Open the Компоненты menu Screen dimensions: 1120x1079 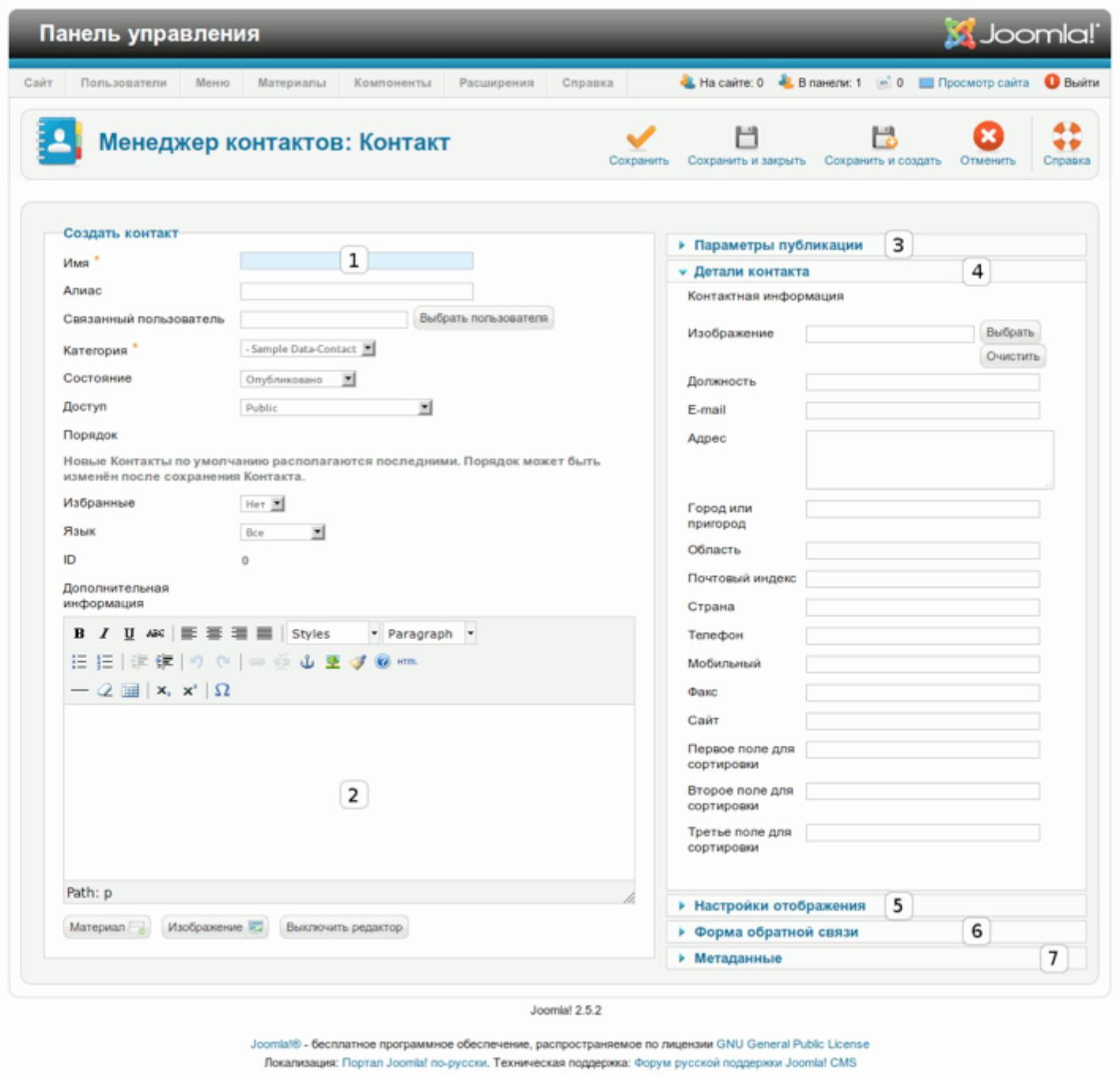[392, 83]
